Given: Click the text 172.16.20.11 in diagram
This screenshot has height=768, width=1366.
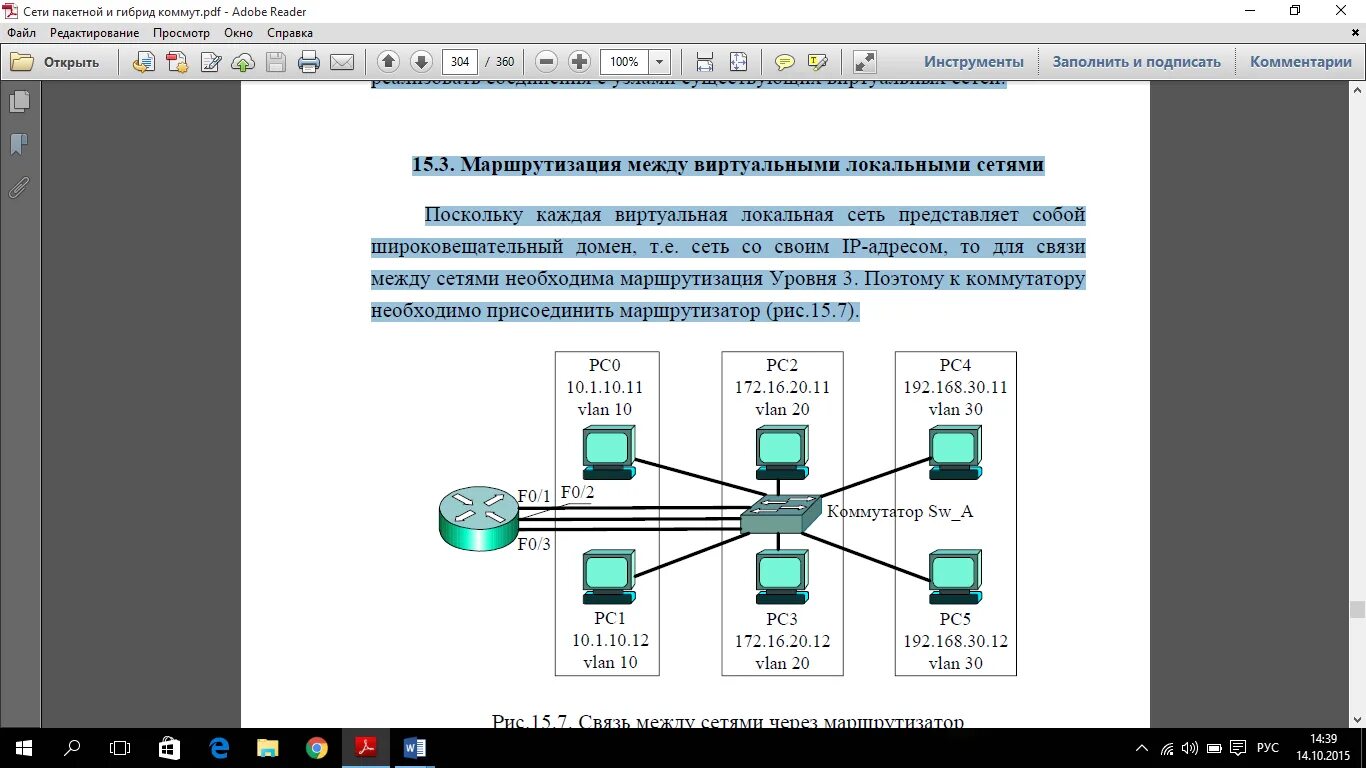Looking at the screenshot, I should click(x=782, y=388).
